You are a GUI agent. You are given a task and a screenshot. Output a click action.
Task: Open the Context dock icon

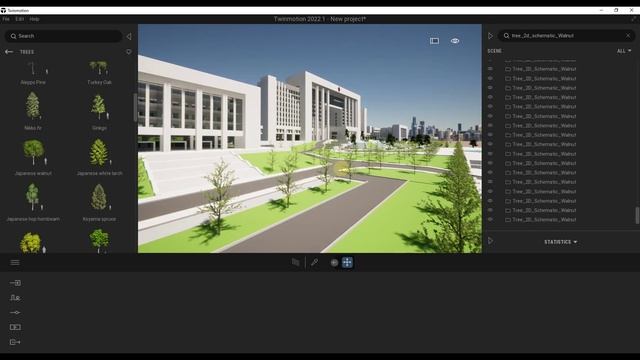(x=15, y=298)
